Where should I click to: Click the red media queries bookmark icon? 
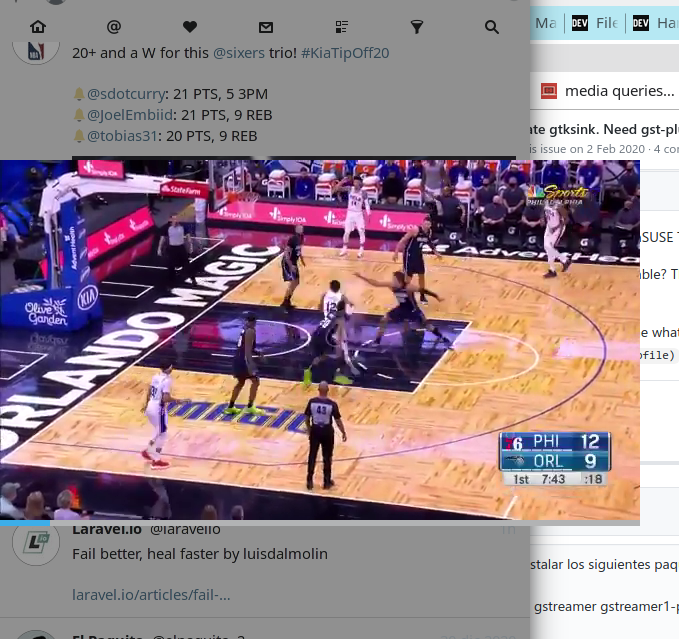click(x=549, y=91)
